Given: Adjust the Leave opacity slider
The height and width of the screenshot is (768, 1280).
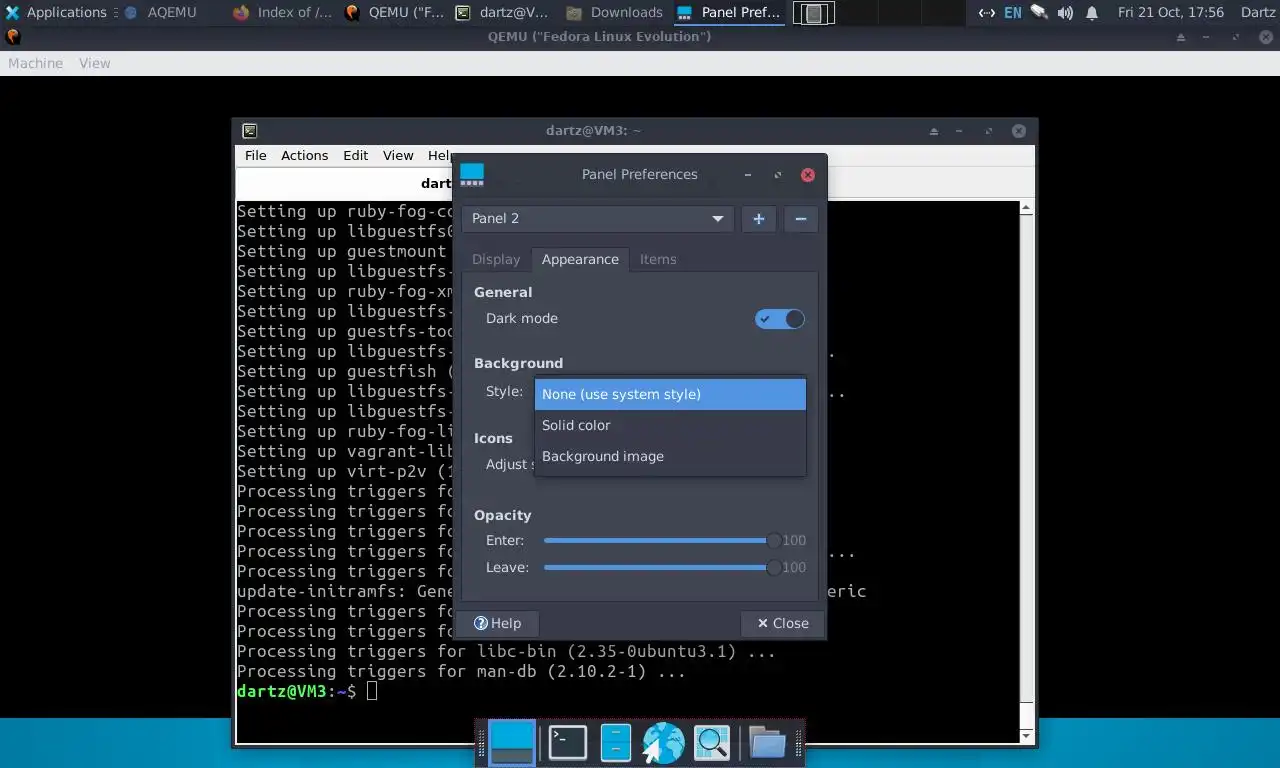Looking at the screenshot, I should click(660, 568).
